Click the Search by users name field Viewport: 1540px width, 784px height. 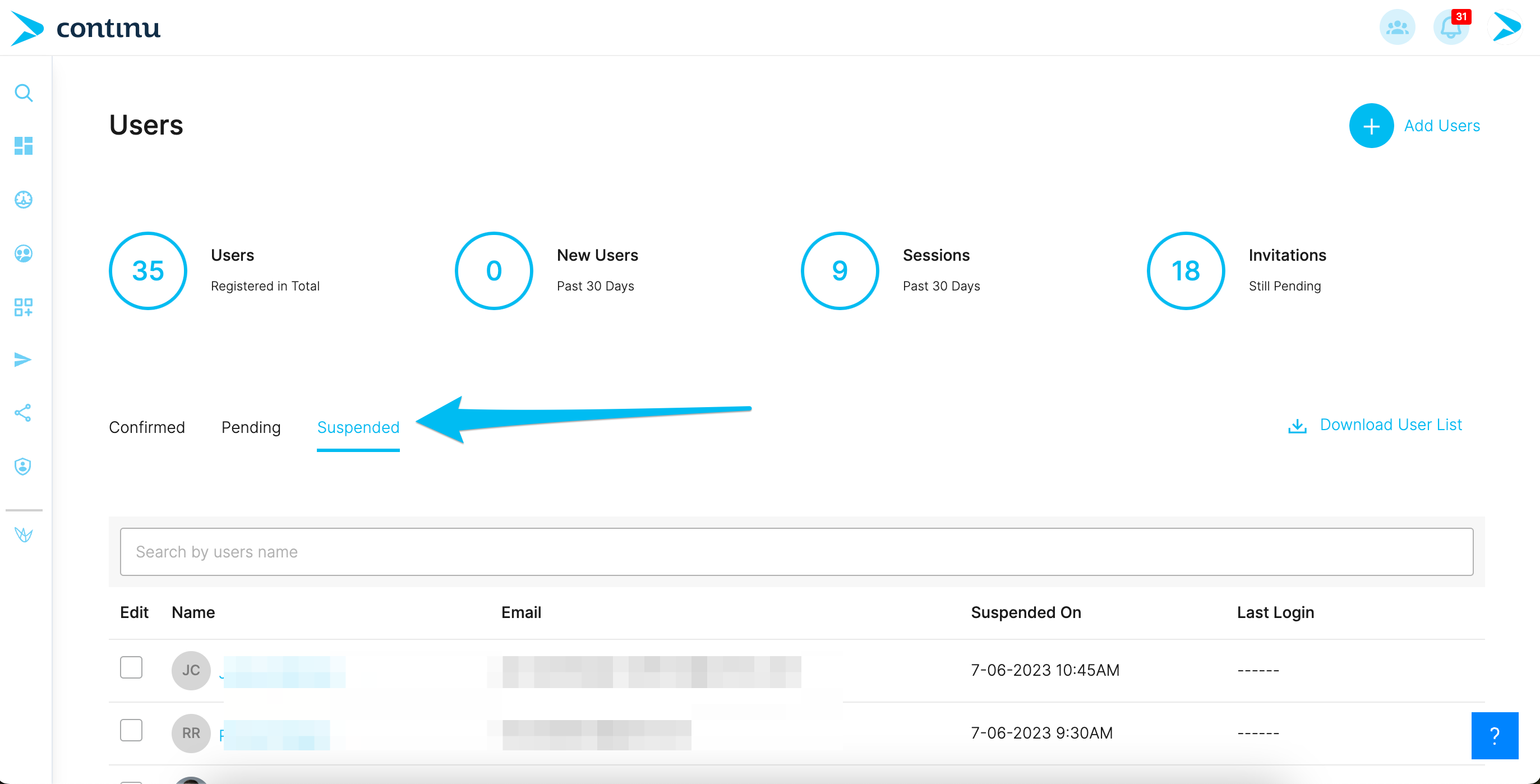point(796,551)
